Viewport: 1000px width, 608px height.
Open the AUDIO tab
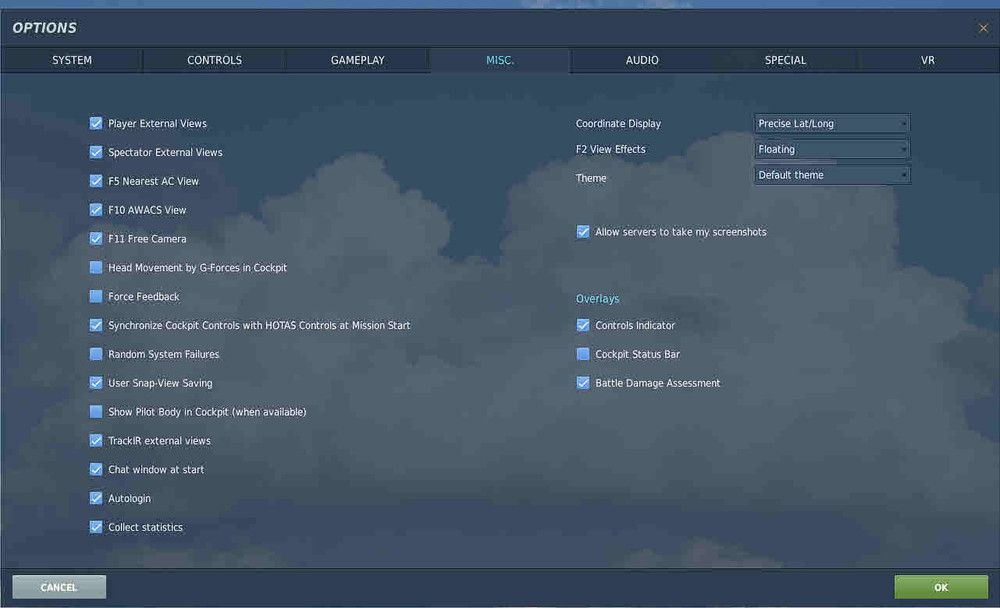642,60
